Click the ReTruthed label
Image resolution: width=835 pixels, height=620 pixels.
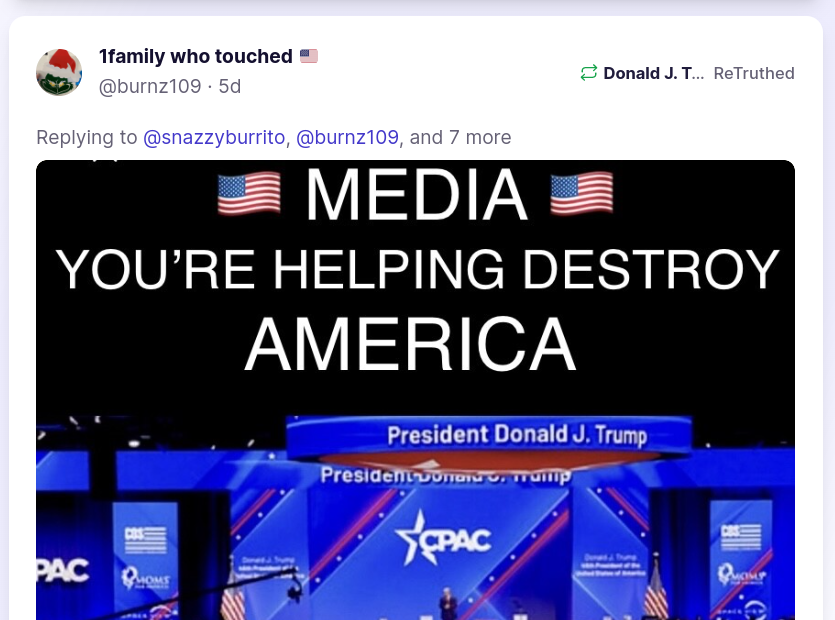754,73
